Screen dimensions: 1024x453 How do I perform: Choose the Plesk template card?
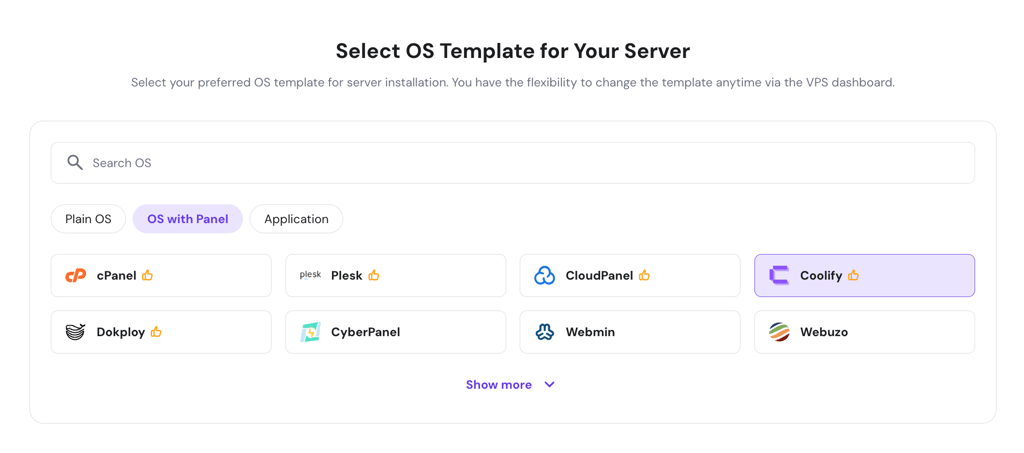[396, 275]
